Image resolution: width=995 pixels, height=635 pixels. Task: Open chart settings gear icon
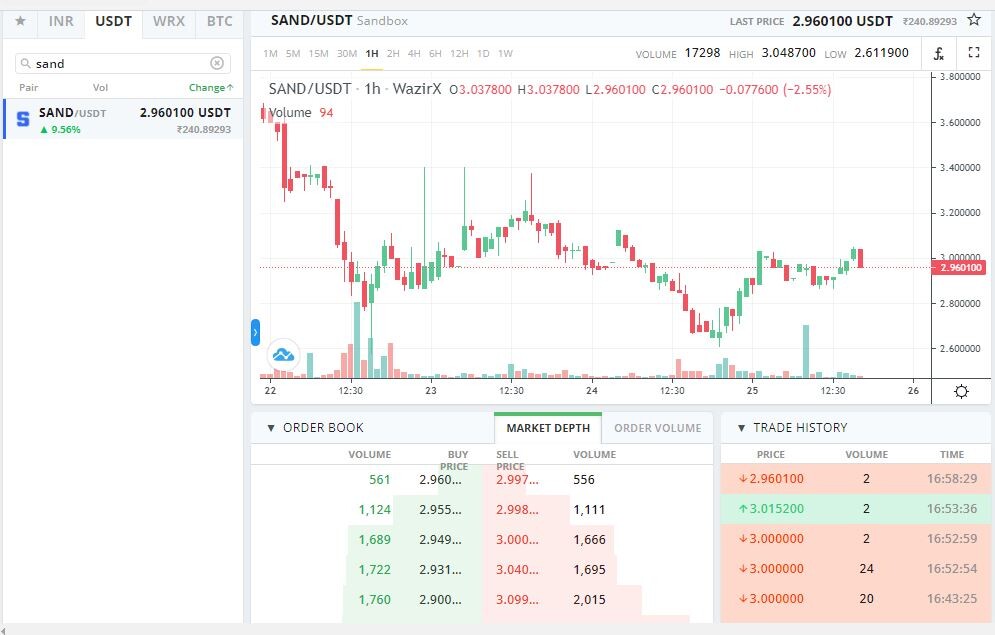coord(961,391)
